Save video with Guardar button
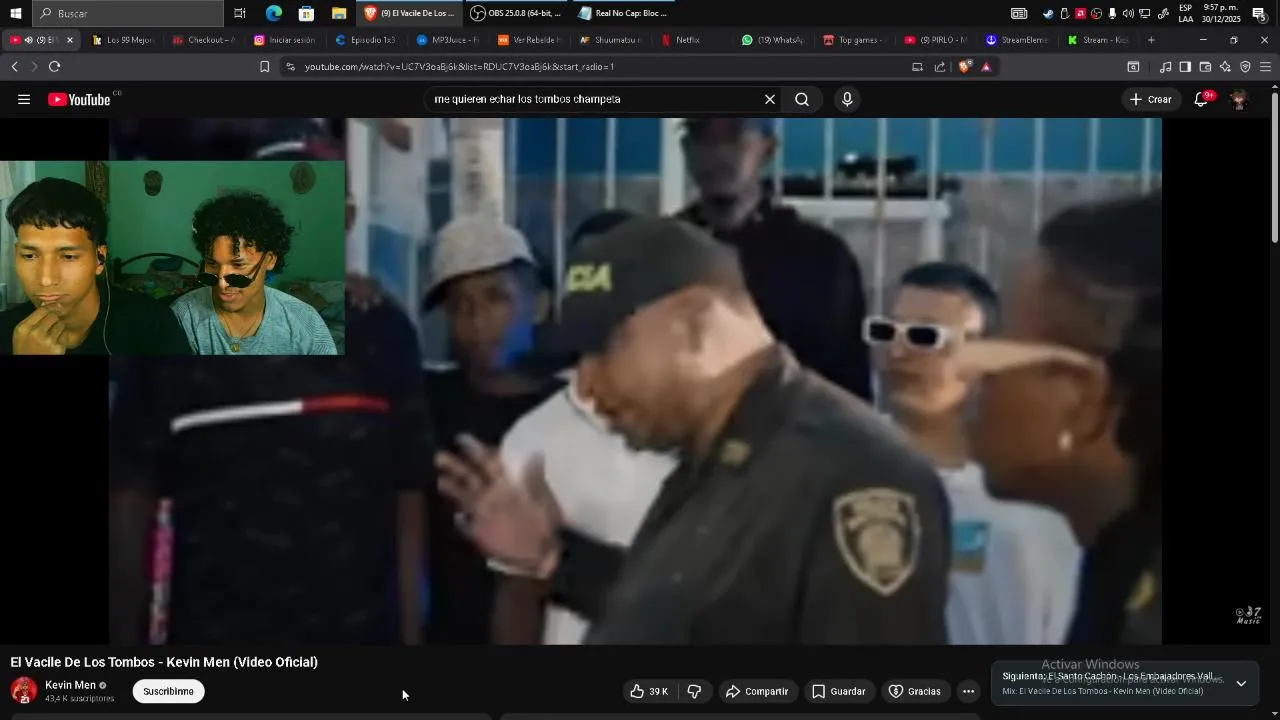 pos(839,691)
